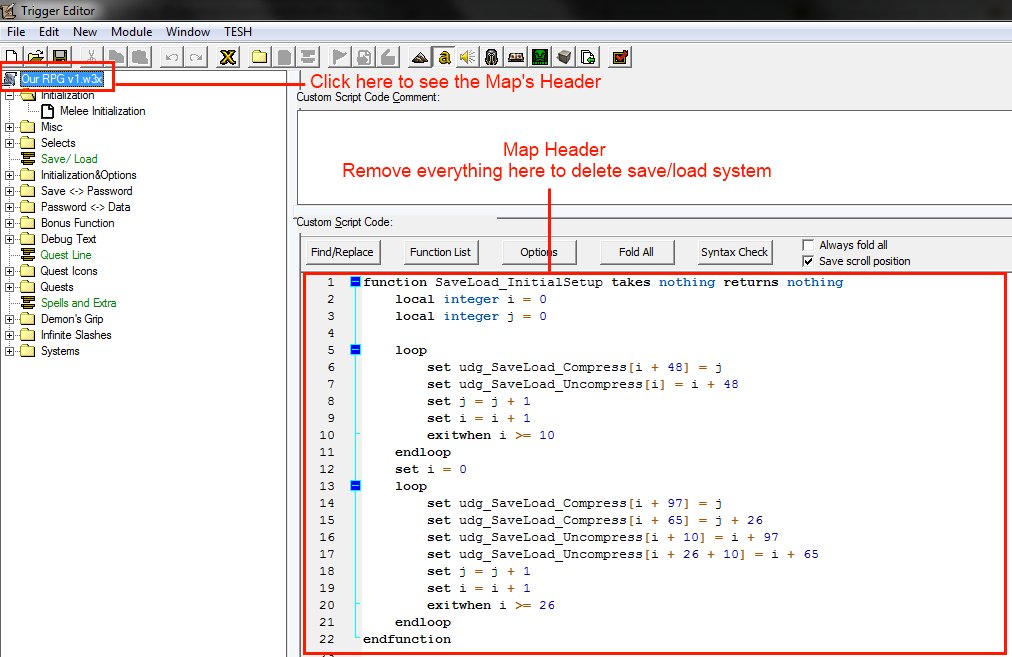Click the New Trigger Comment icon
This screenshot has width=1012, height=657.
[308, 57]
